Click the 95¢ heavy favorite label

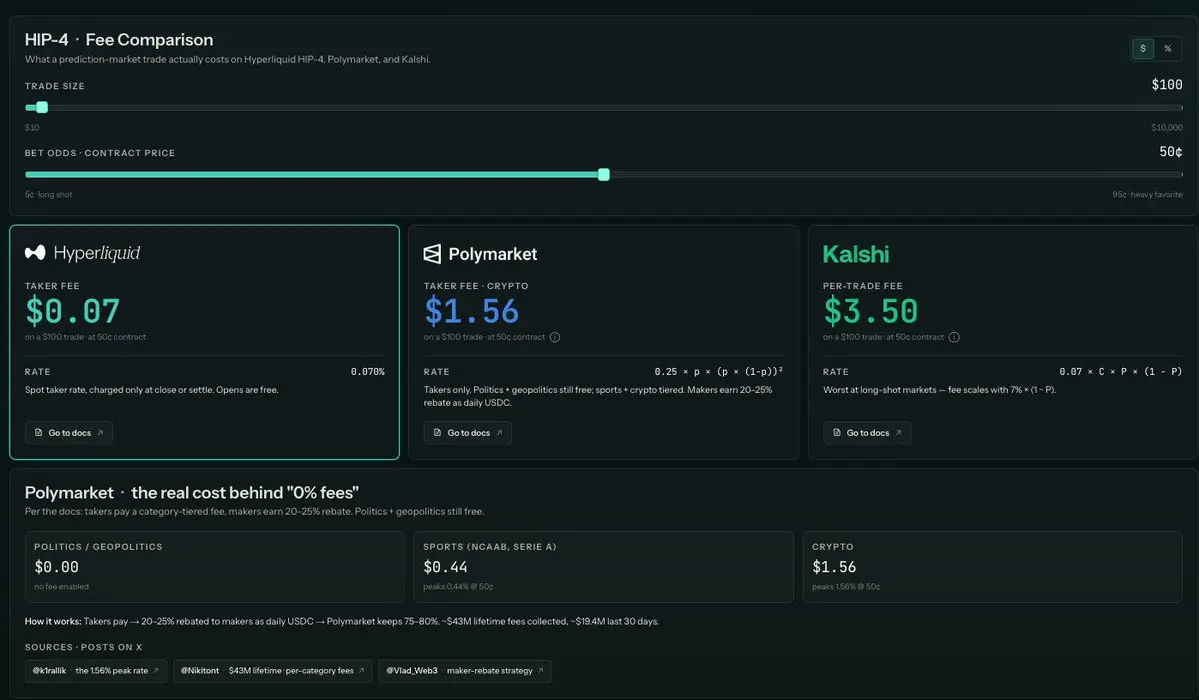click(x=1147, y=195)
